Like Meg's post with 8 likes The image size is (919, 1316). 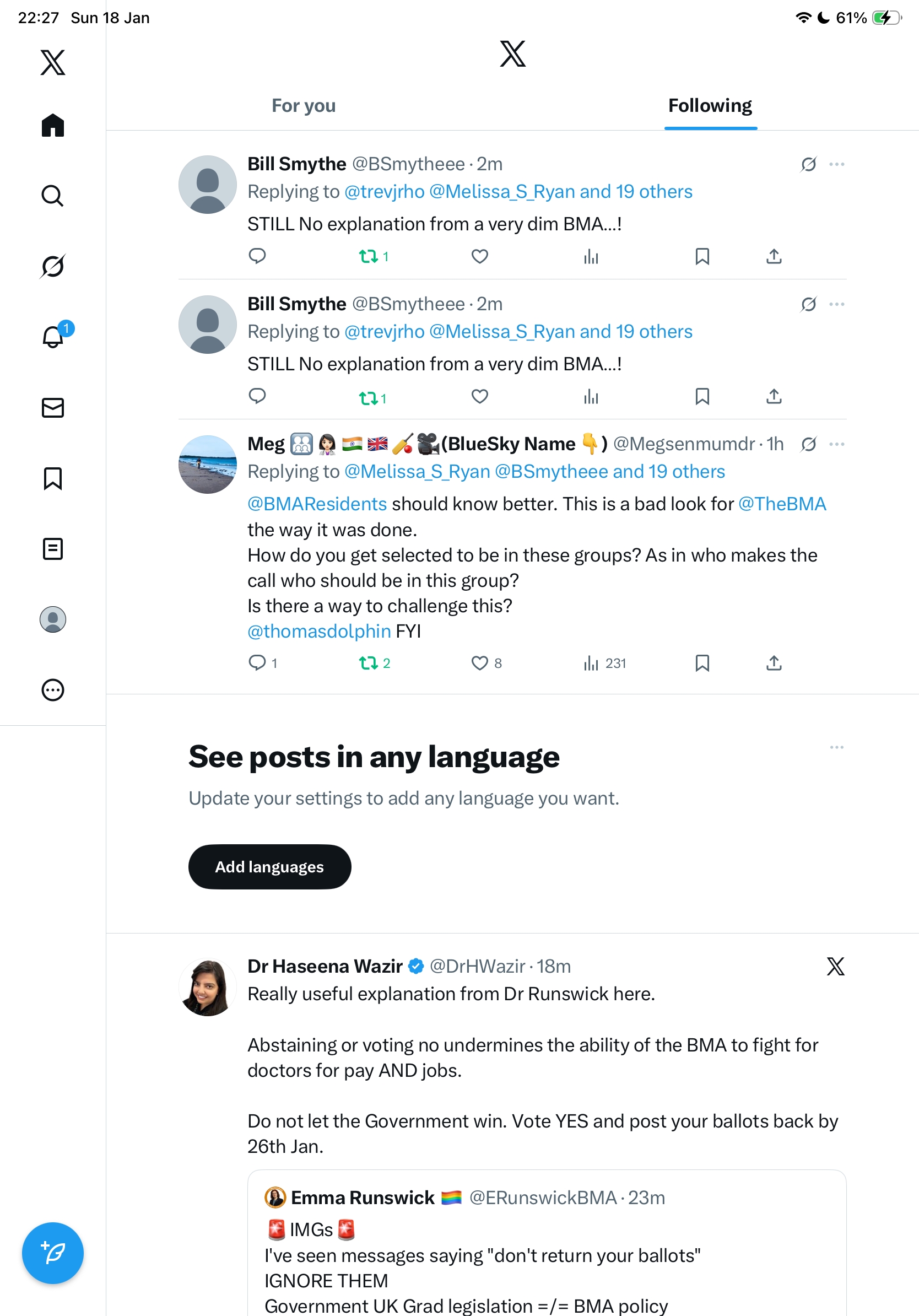click(479, 663)
